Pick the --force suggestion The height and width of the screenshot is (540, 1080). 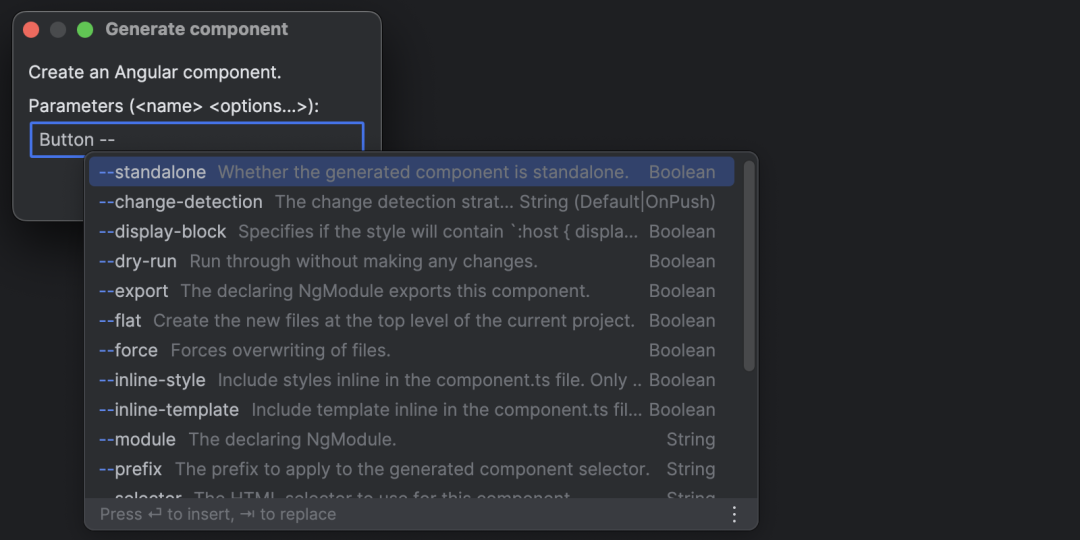(x=129, y=350)
